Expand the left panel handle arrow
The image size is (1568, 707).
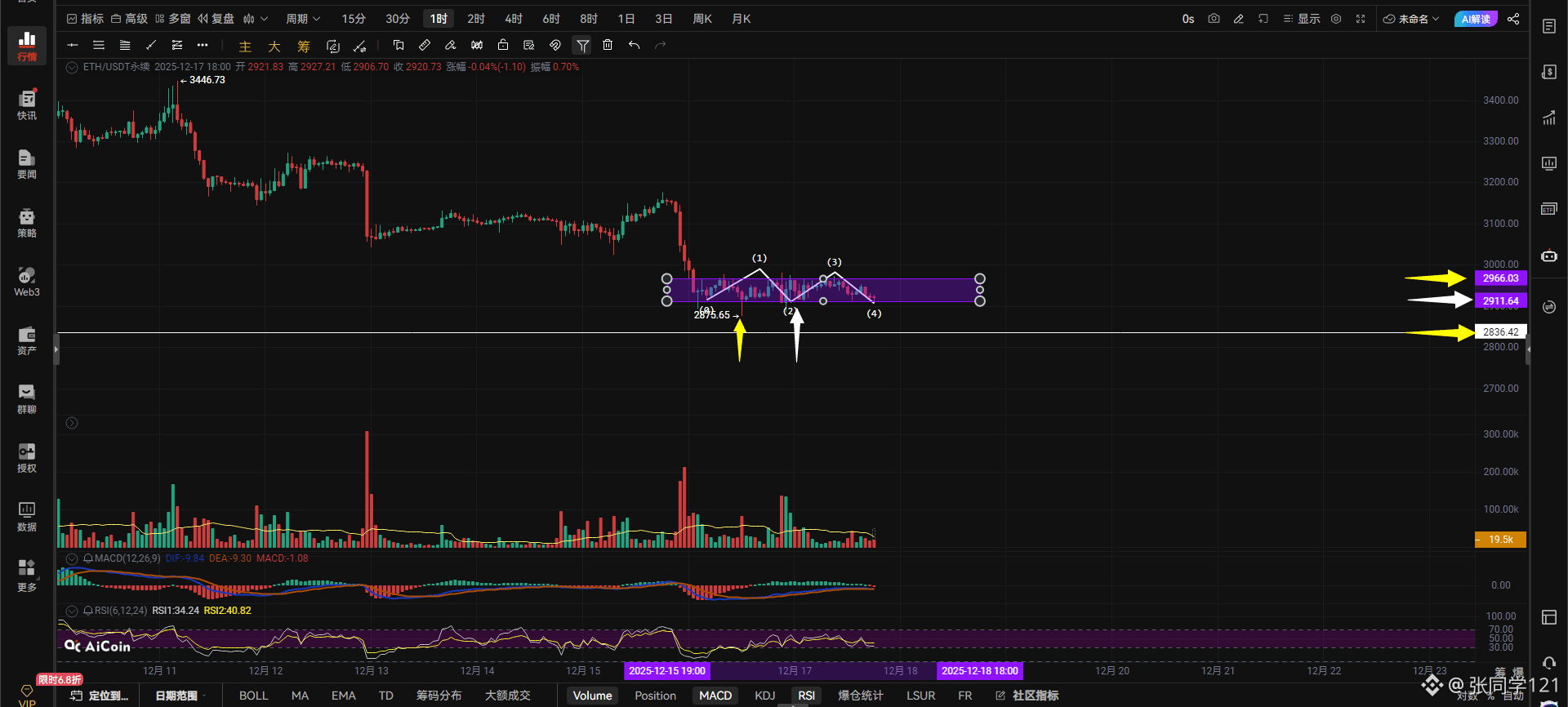point(56,349)
